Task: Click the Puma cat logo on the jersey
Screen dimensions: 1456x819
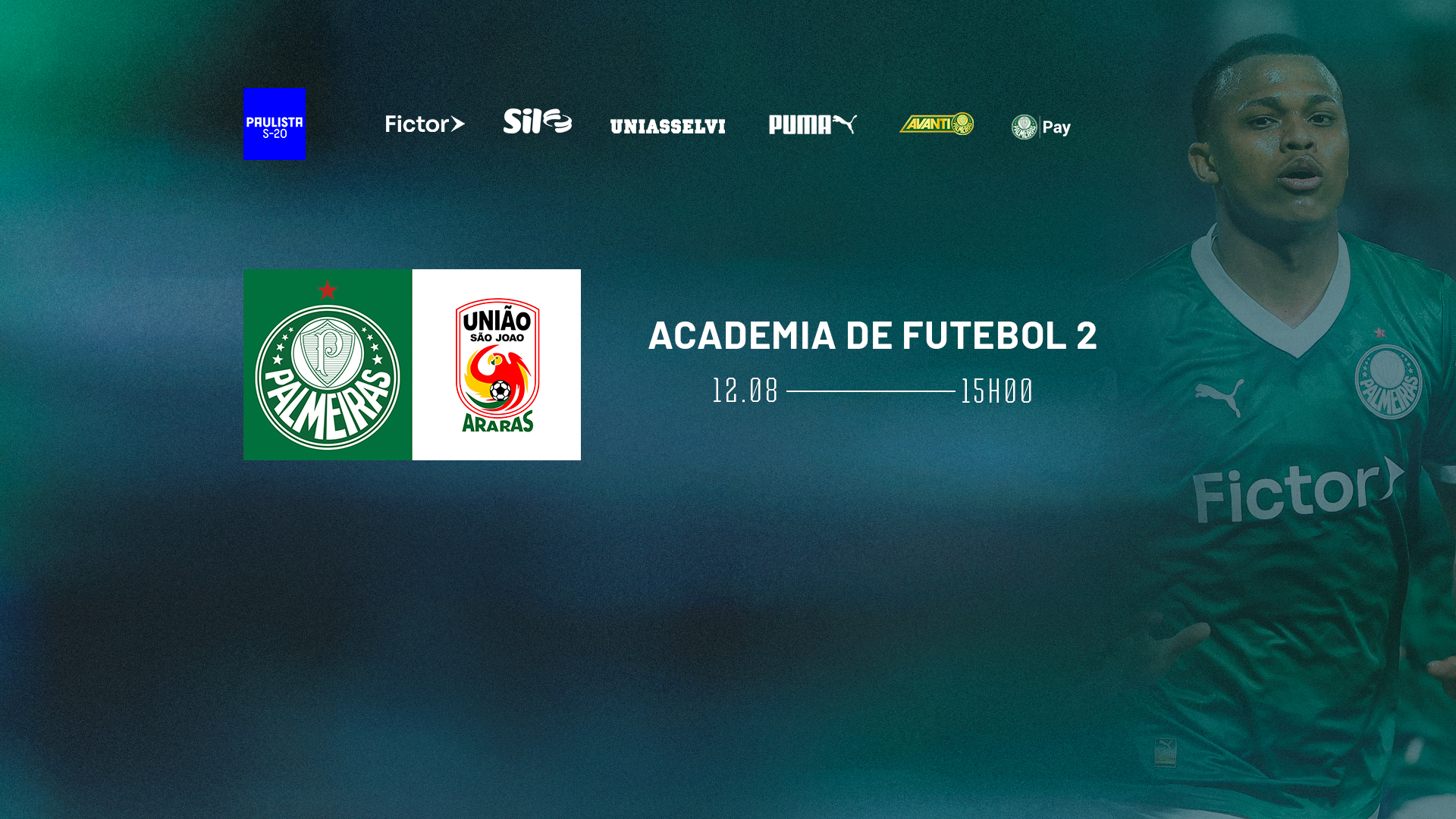Action: pos(1219,397)
